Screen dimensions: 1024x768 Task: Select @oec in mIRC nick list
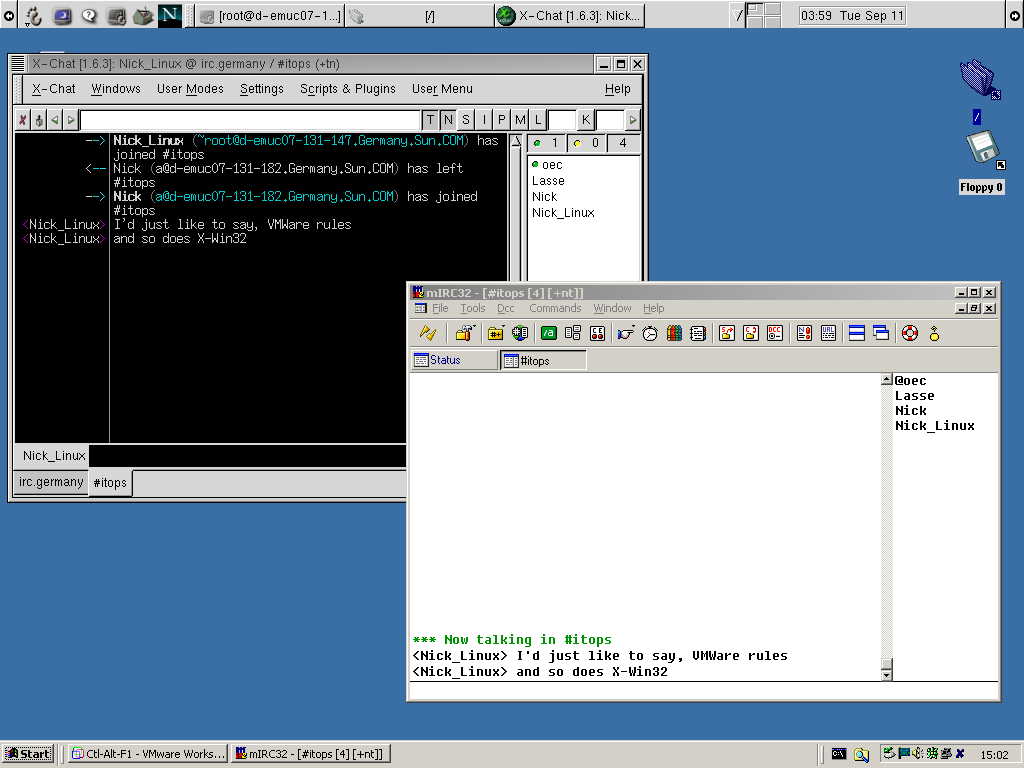point(910,381)
